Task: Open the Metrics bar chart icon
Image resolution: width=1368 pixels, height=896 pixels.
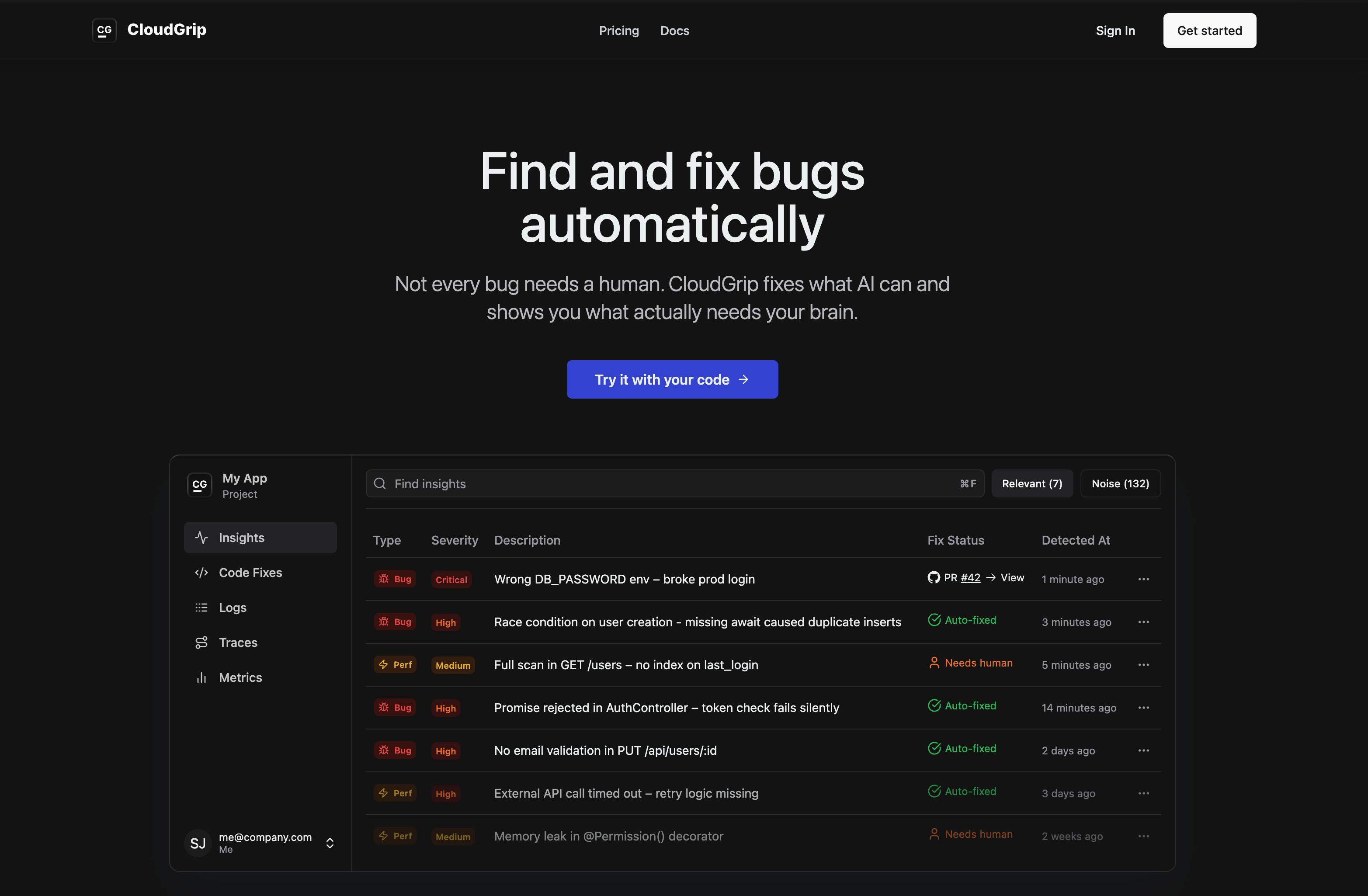Action: (x=201, y=677)
